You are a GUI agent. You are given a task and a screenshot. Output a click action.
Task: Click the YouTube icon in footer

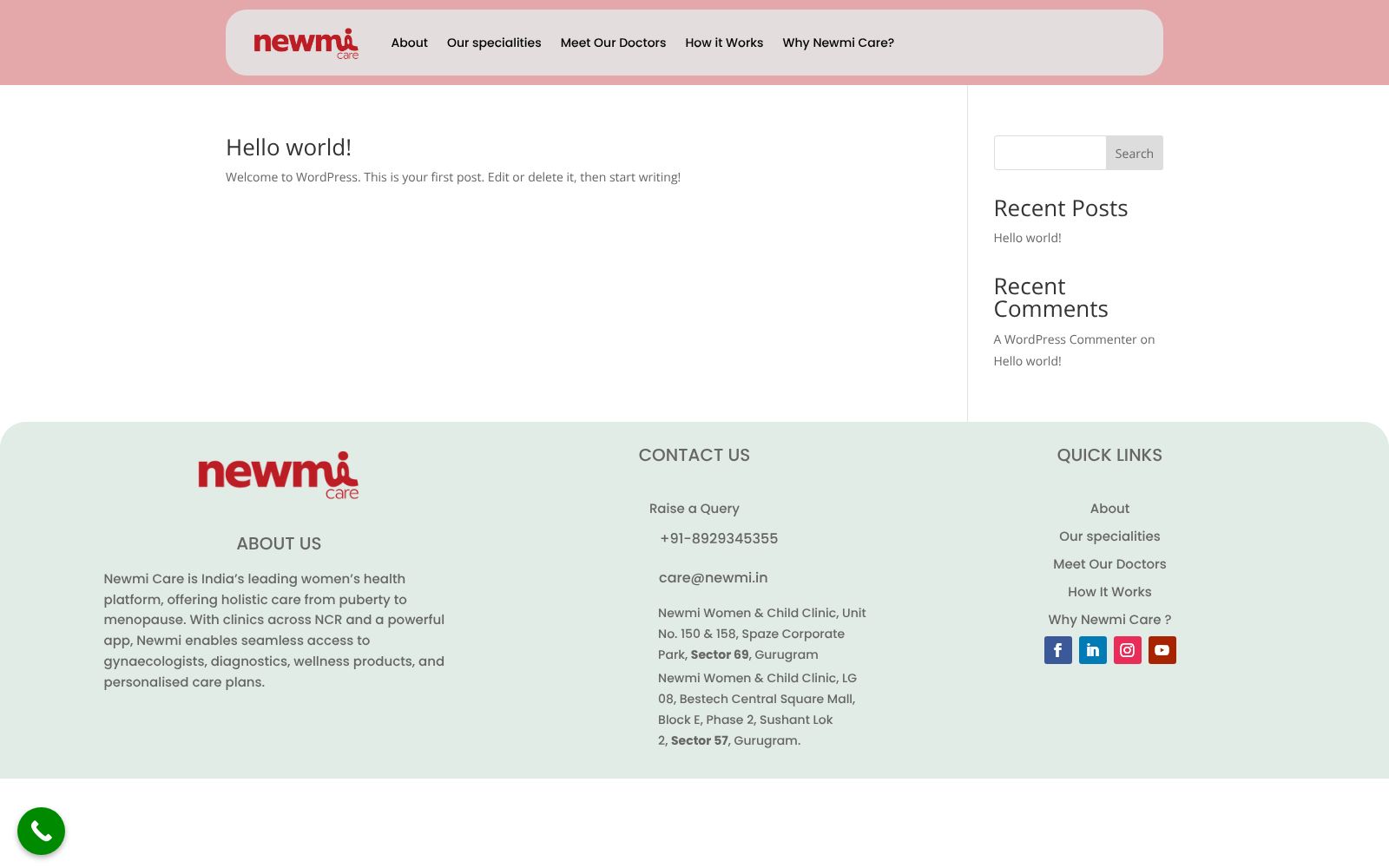(x=1162, y=650)
